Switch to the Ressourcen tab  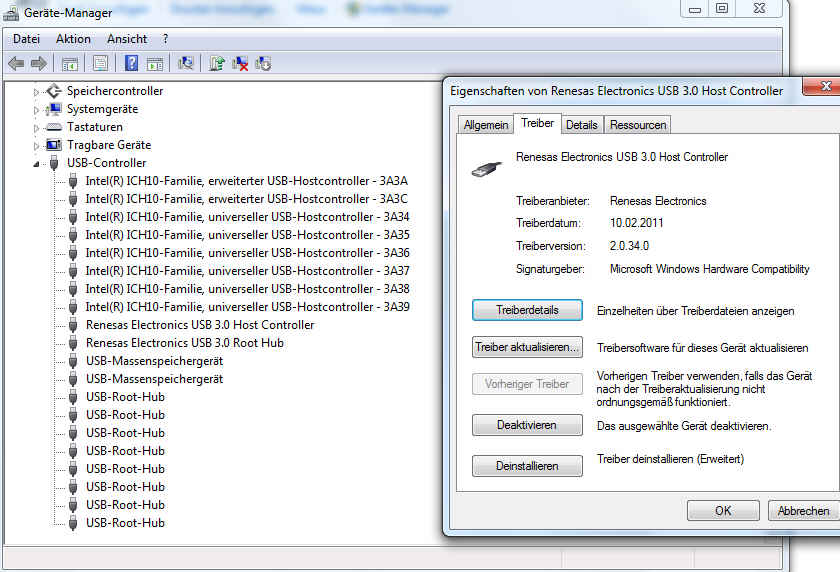coord(638,125)
